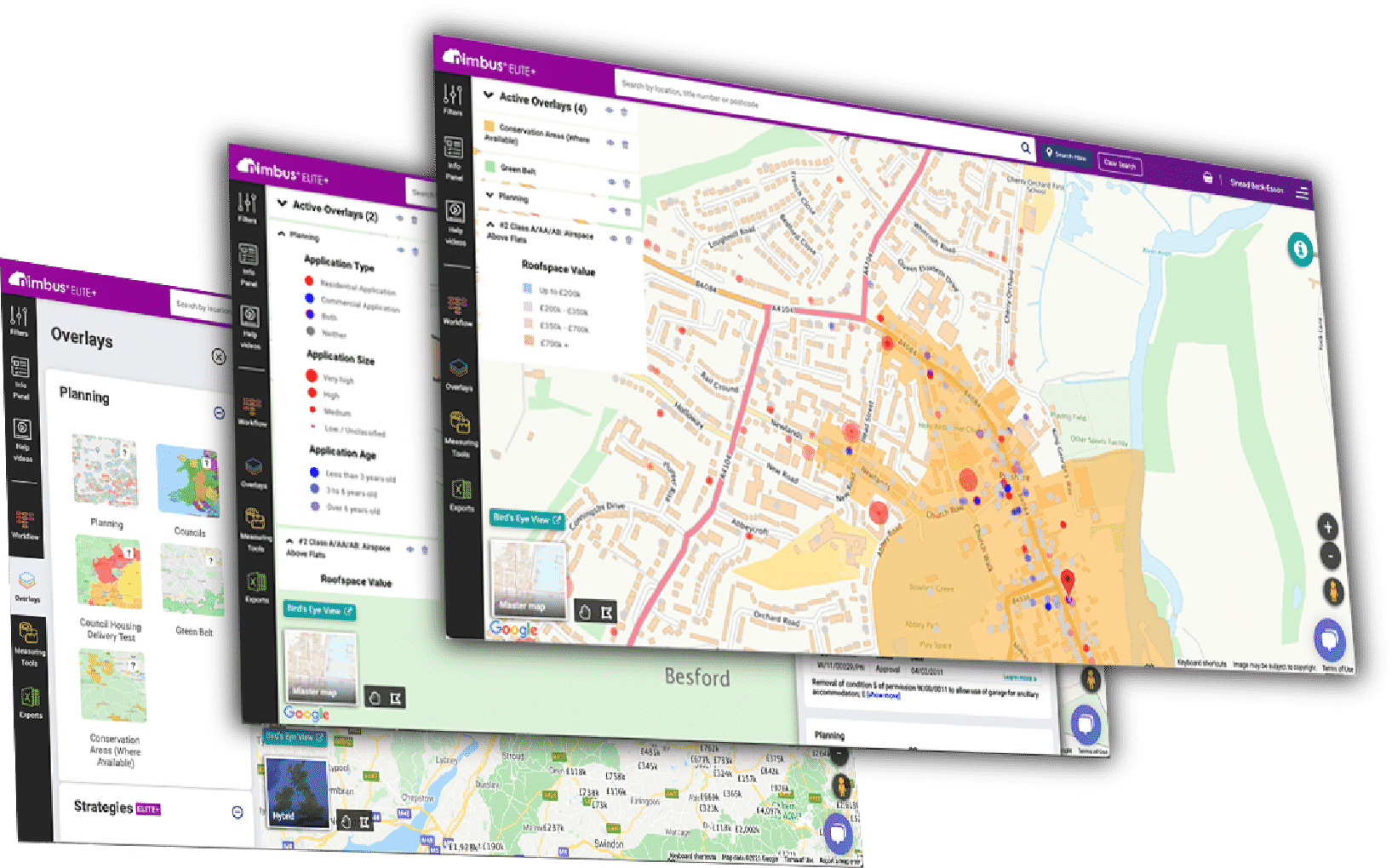Collapse Class A/AA/AB Airspace Above Flats in front window
This screenshot has width=1392, height=868.
(491, 225)
